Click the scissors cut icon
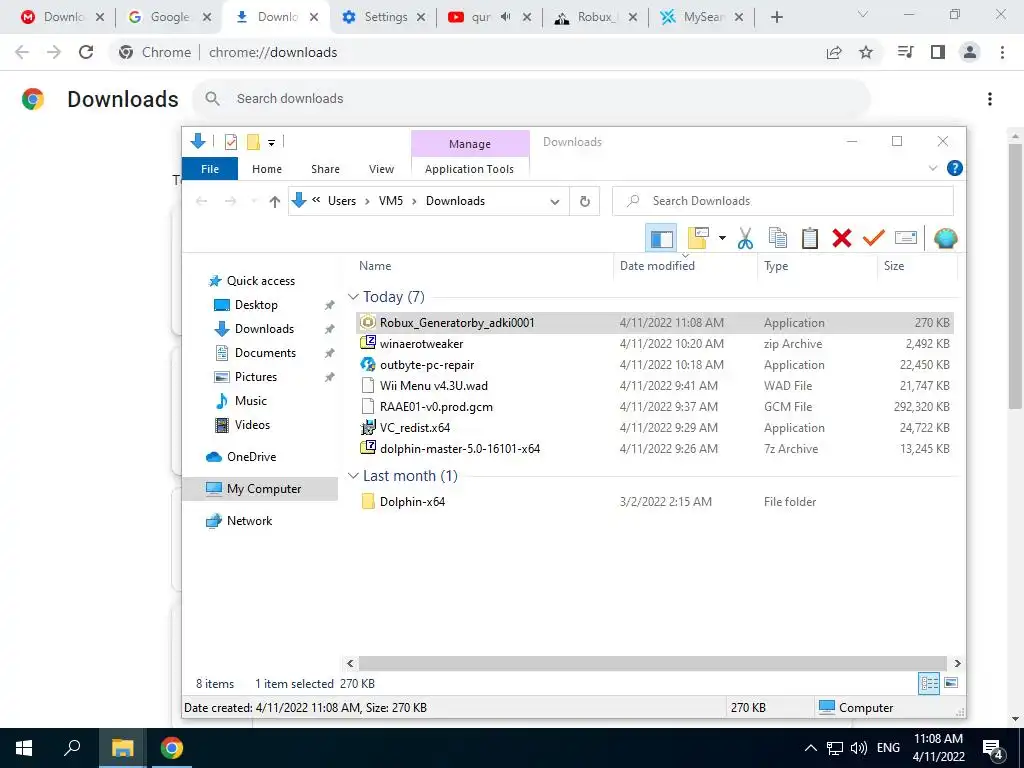Screen dimensions: 1024x768 (x=745, y=238)
